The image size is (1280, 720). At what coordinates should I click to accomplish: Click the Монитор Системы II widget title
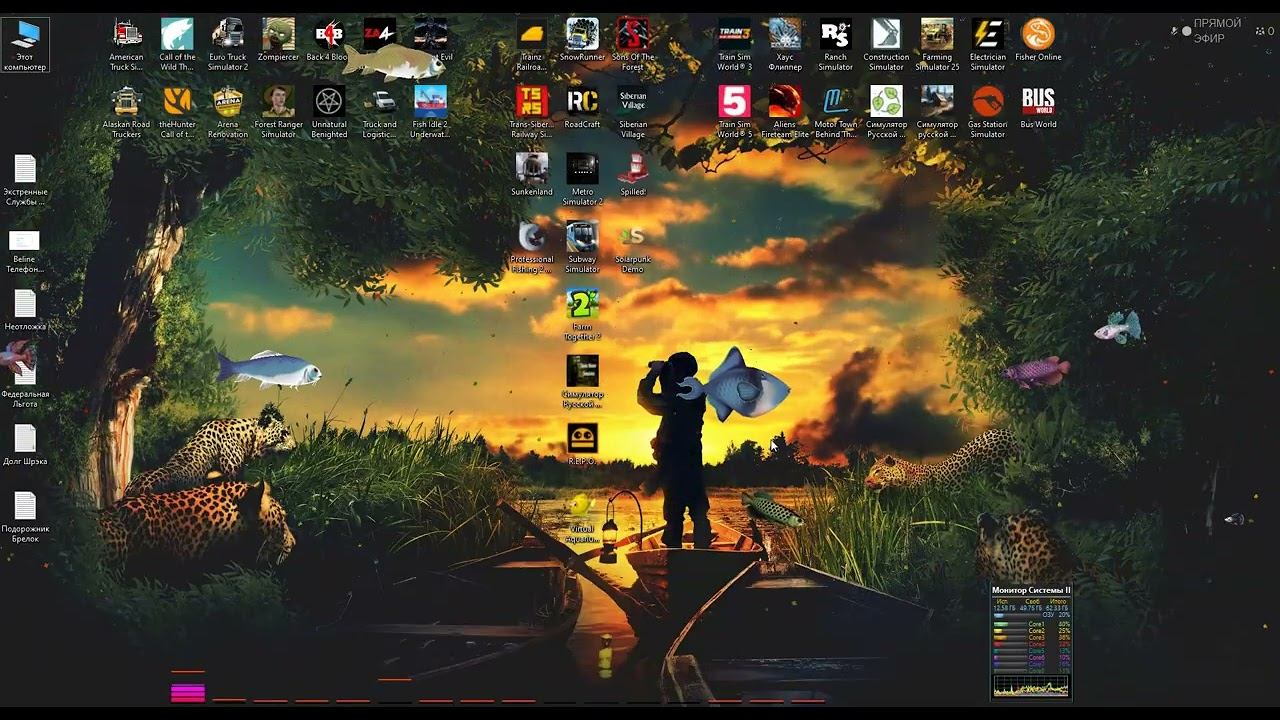point(1031,590)
